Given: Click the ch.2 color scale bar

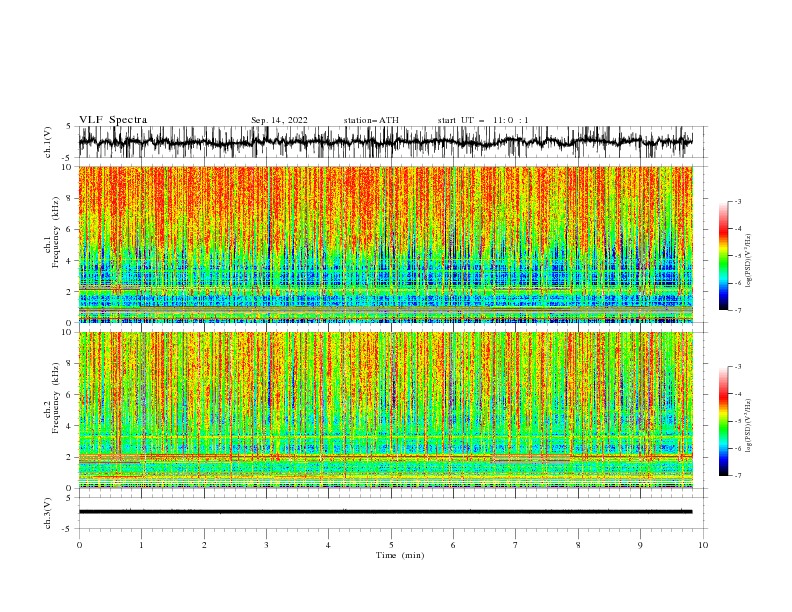Looking at the screenshot, I should (x=724, y=421).
